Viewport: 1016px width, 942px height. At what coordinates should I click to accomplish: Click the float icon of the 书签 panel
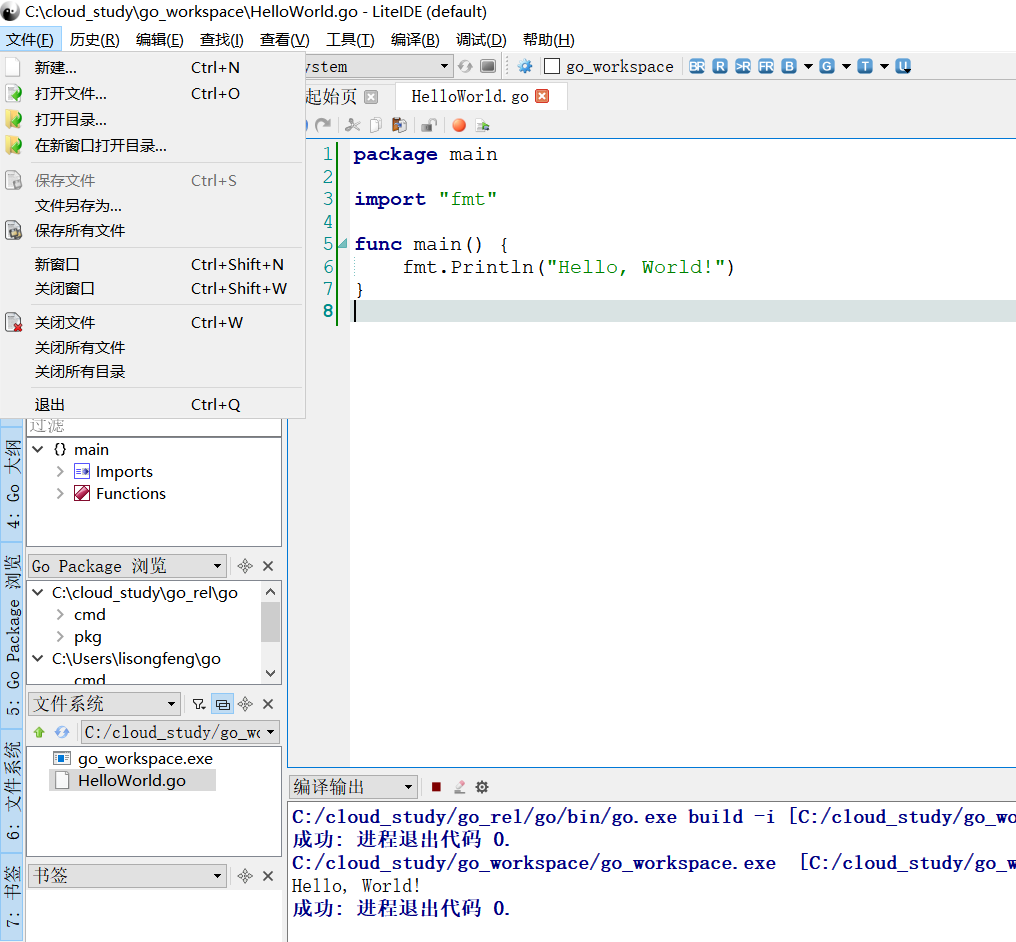pos(245,877)
